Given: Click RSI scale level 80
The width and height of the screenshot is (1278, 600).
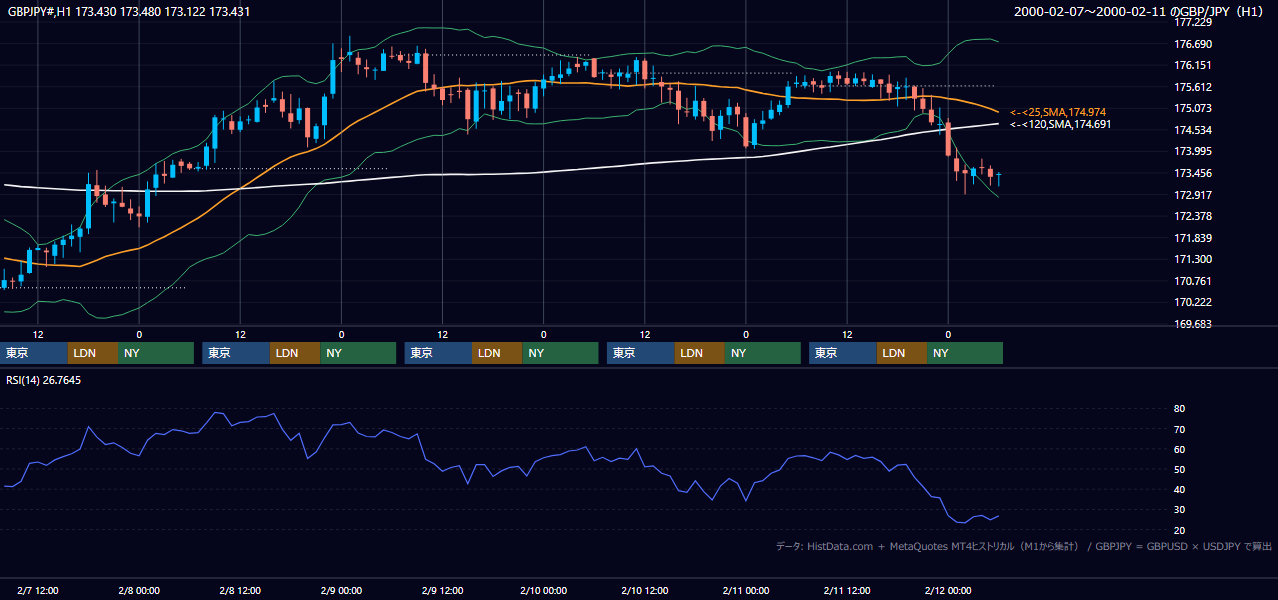Looking at the screenshot, I should click(1180, 410).
